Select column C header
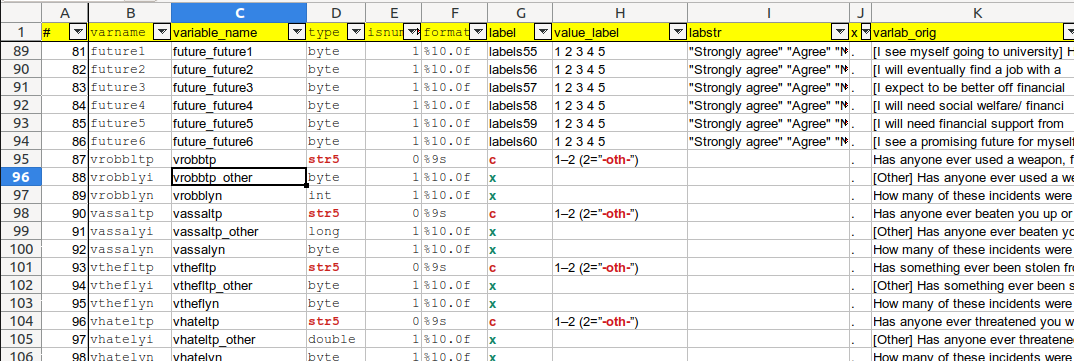This screenshot has height=361, width=1074. tap(238, 12)
